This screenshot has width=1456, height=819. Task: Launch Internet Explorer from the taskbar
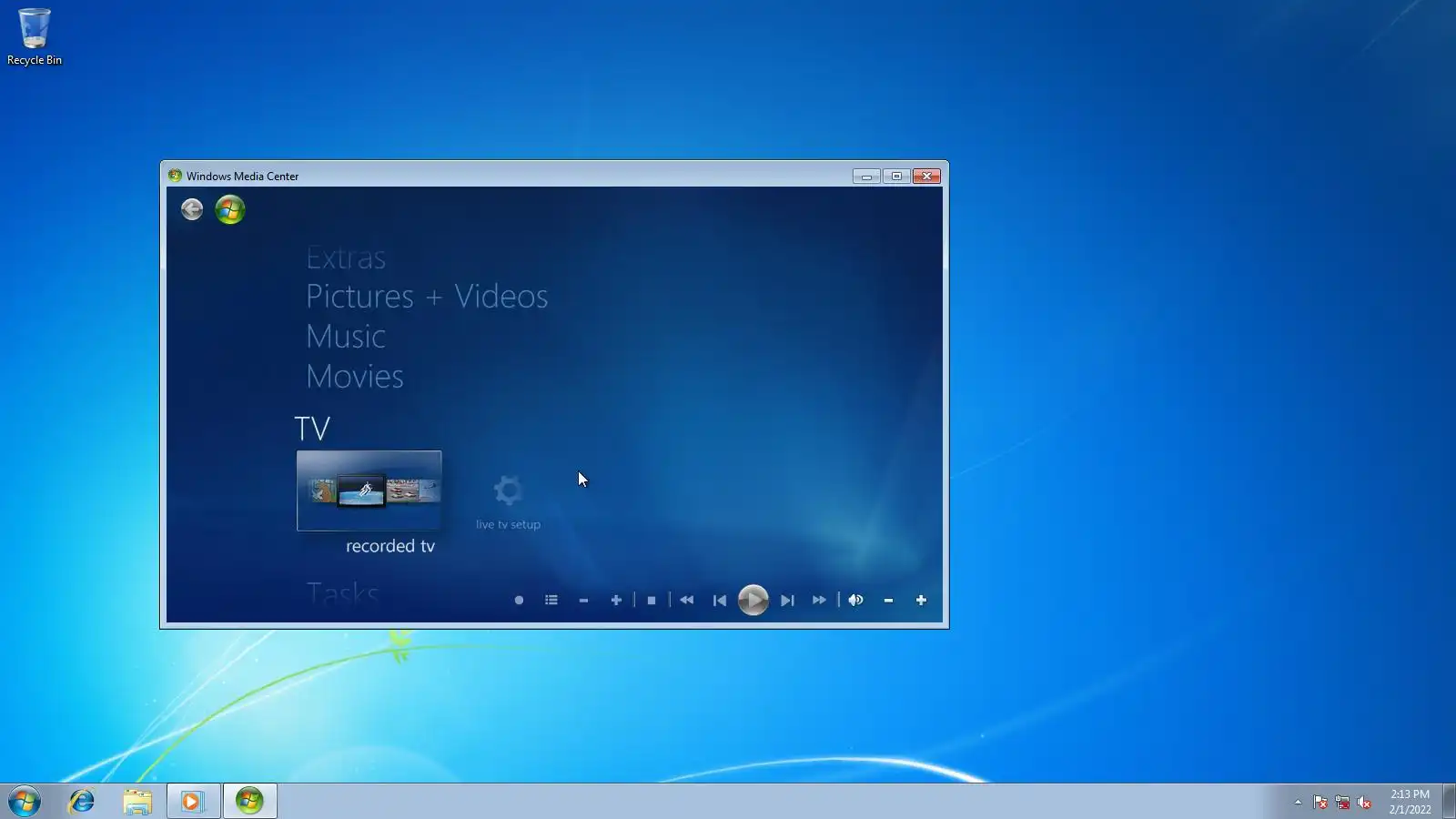82,802
